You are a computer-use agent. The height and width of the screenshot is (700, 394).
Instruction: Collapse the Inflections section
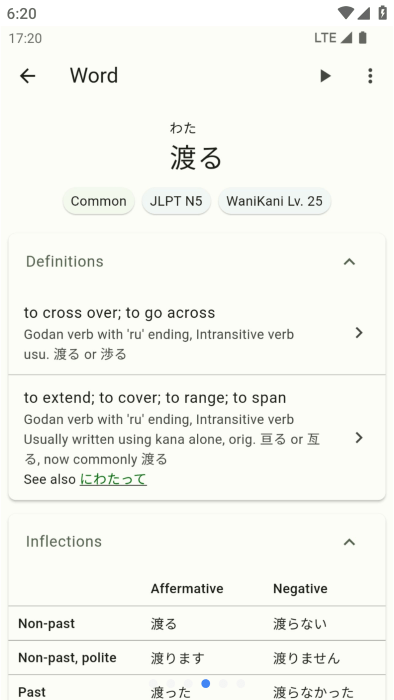tap(349, 542)
